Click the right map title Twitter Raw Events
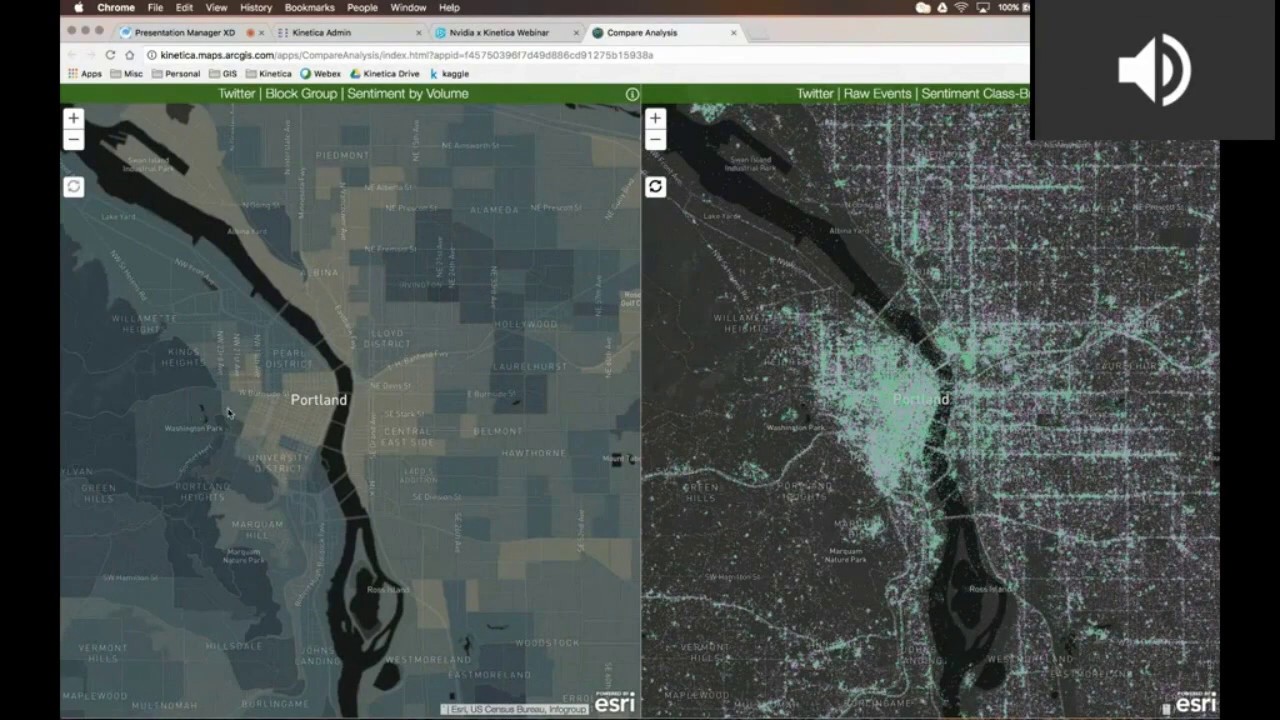1280x720 pixels. tap(912, 94)
